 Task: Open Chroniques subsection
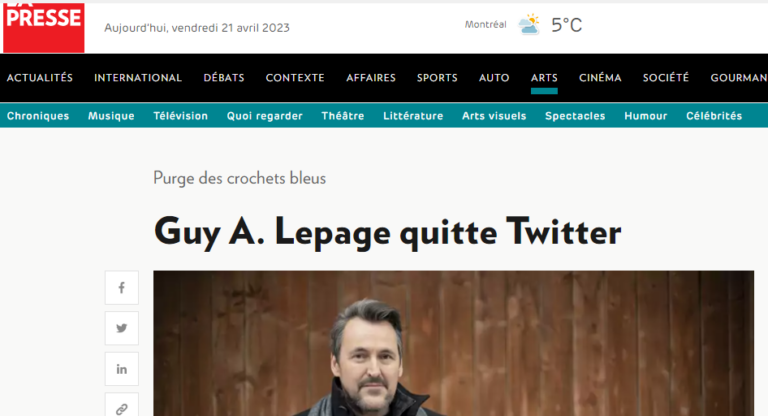(x=38, y=116)
